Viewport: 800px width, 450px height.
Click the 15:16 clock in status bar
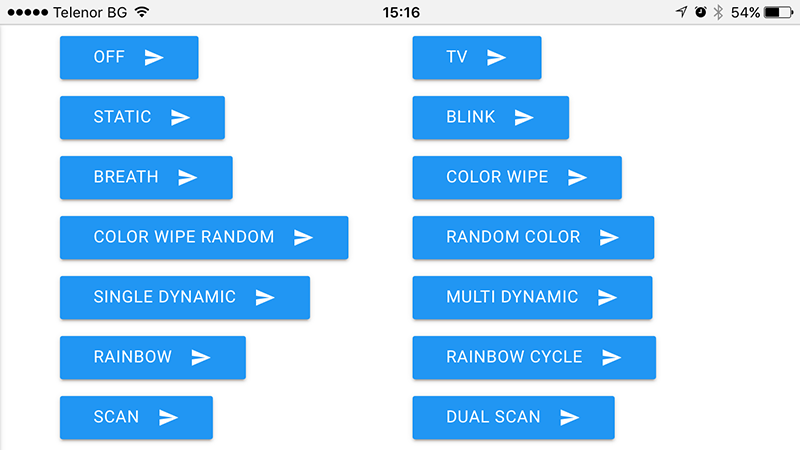(400, 12)
